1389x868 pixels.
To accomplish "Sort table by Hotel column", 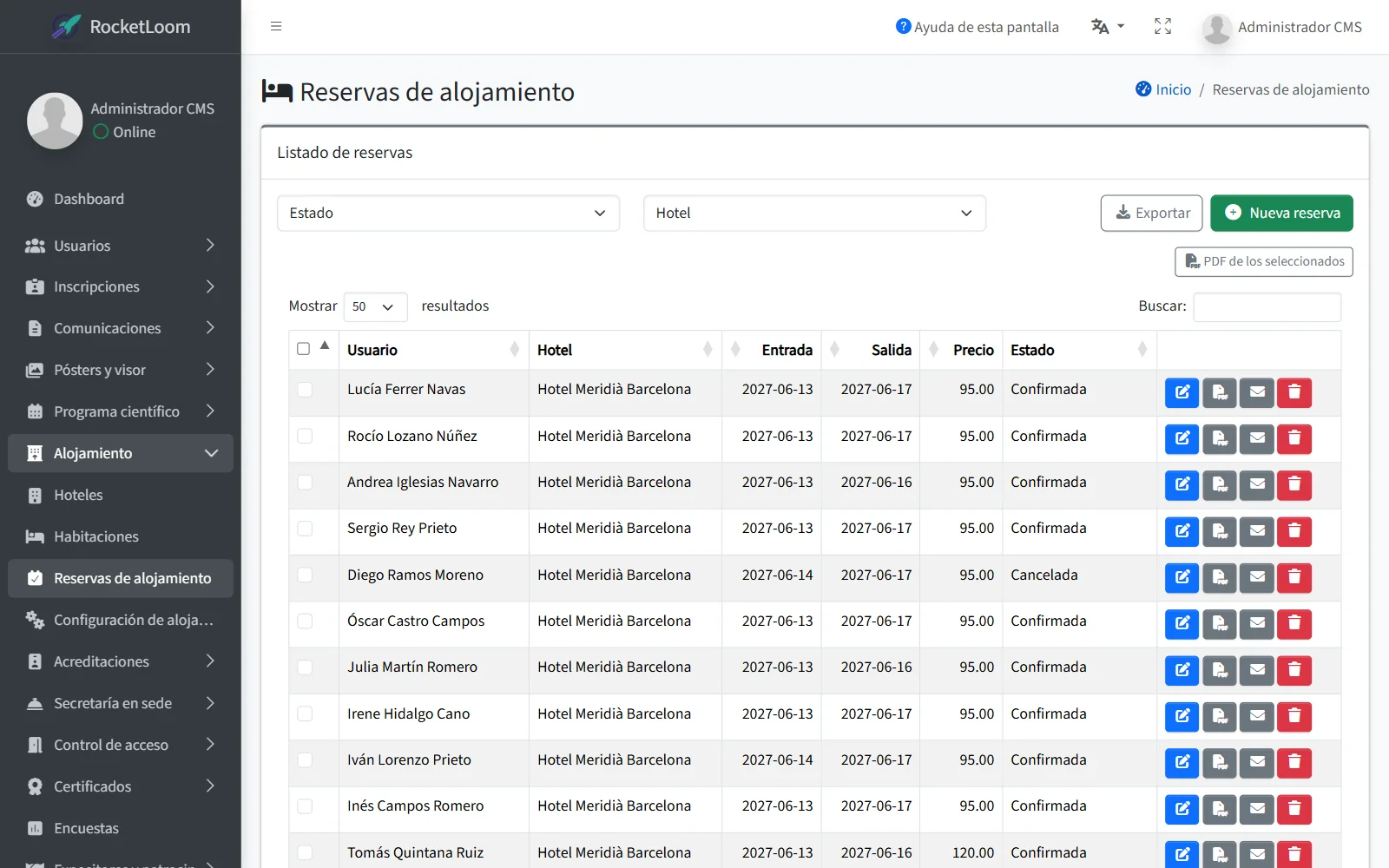I will pyautogui.click(x=625, y=350).
